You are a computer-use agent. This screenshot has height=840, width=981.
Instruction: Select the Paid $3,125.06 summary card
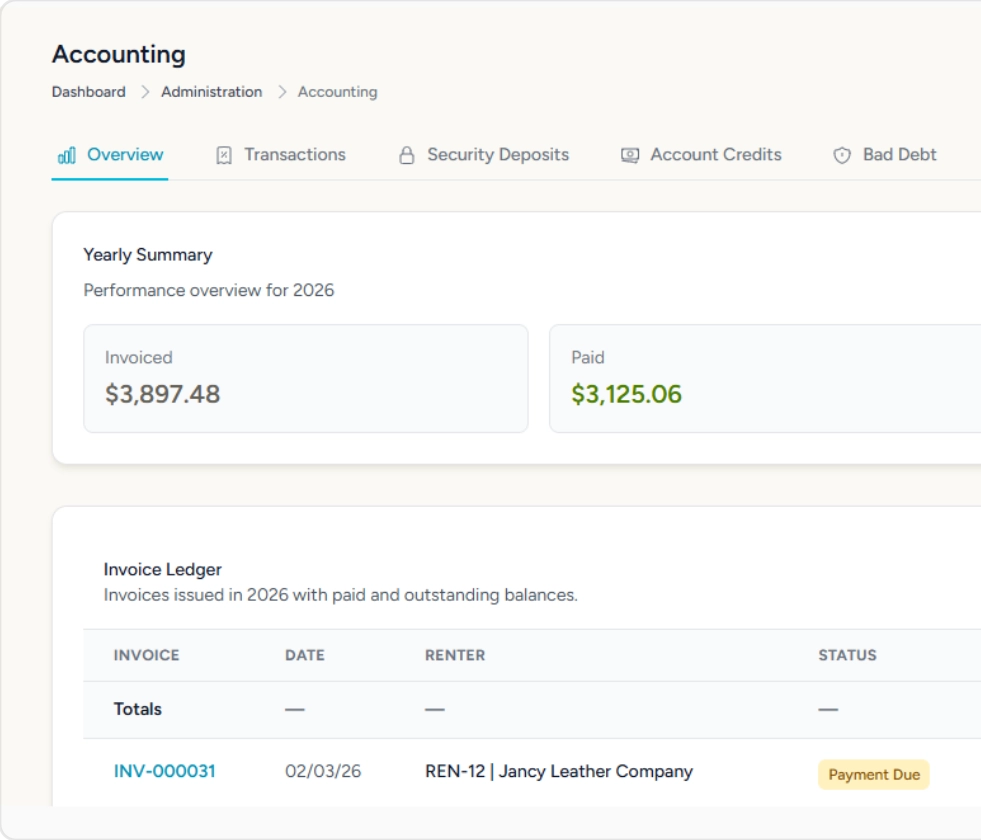[x=764, y=378]
